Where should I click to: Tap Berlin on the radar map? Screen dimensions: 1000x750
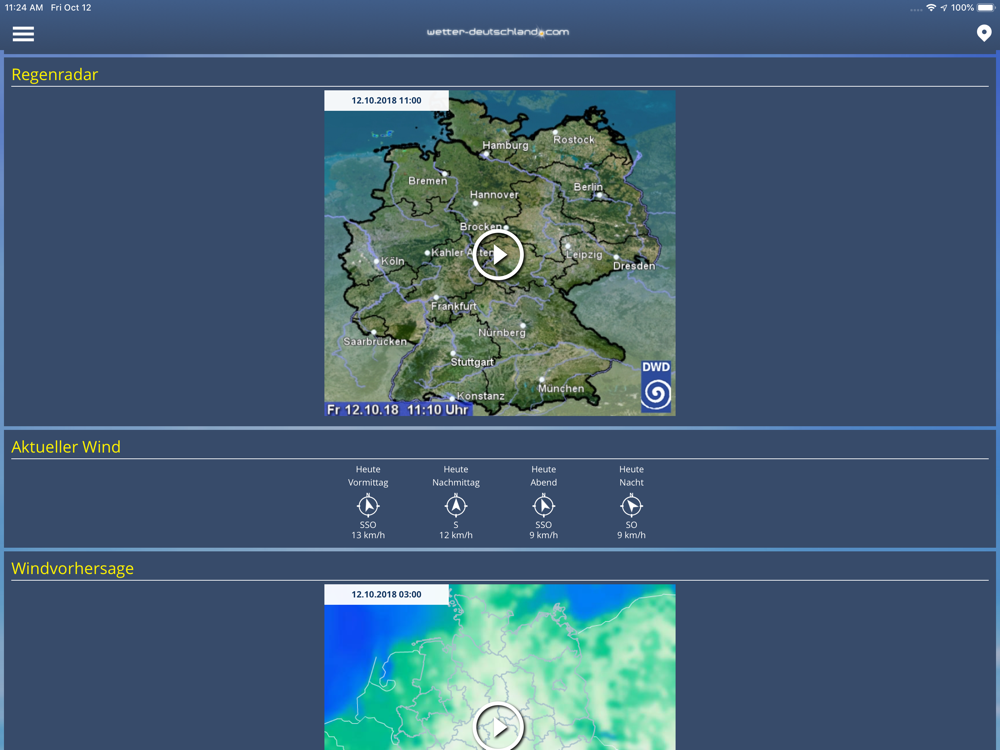coord(588,187)
